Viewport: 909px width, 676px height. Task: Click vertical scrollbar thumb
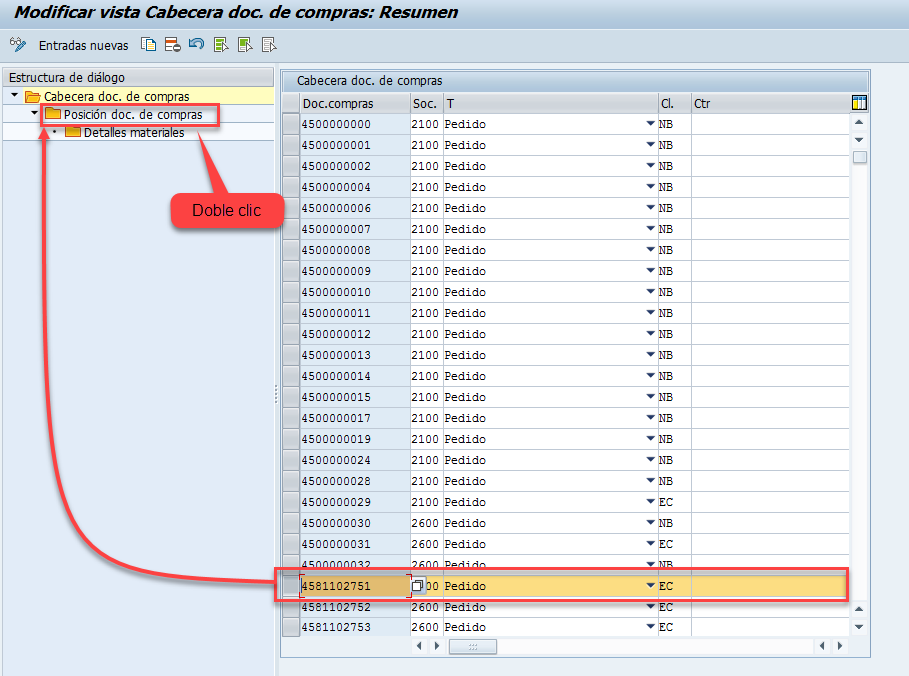coord(860,157)
